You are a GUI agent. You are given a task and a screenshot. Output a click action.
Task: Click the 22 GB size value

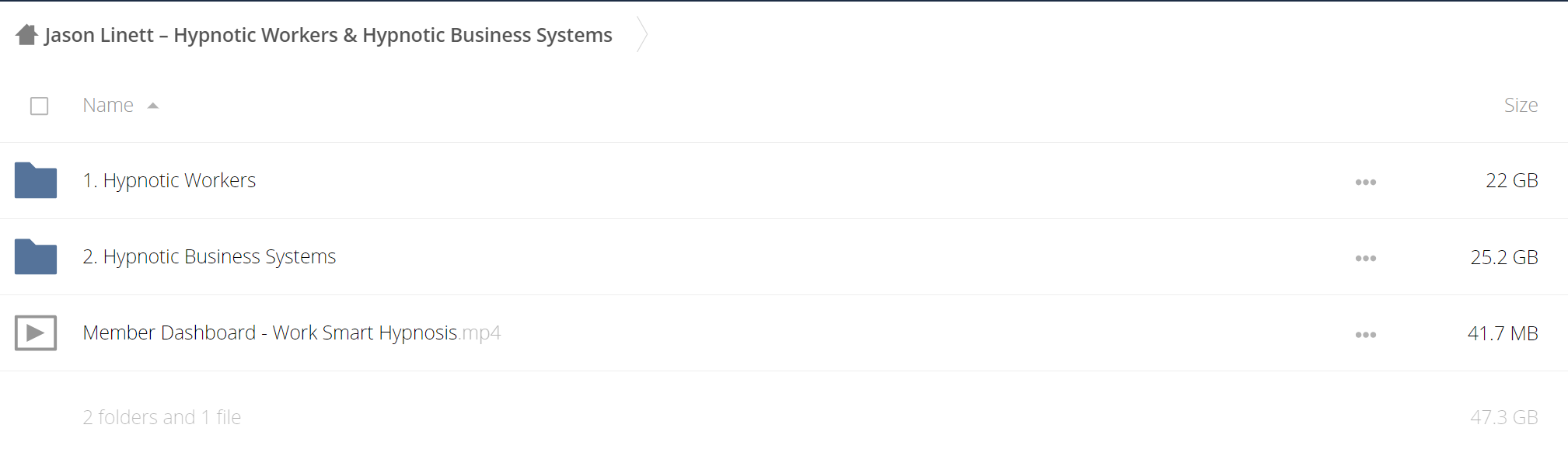[1512, 180]
